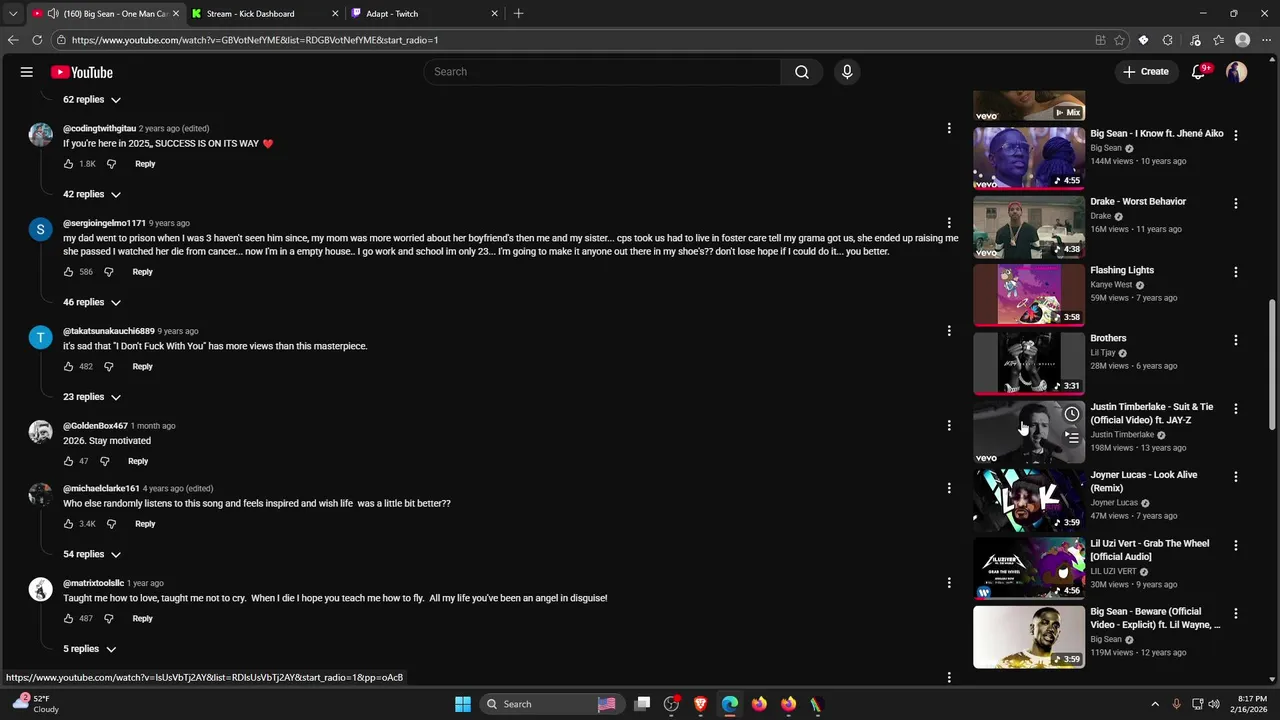Open @michaelclarke161 channel link
Image resolution: width=1280 pixels, height=720 pixels.
101,489
